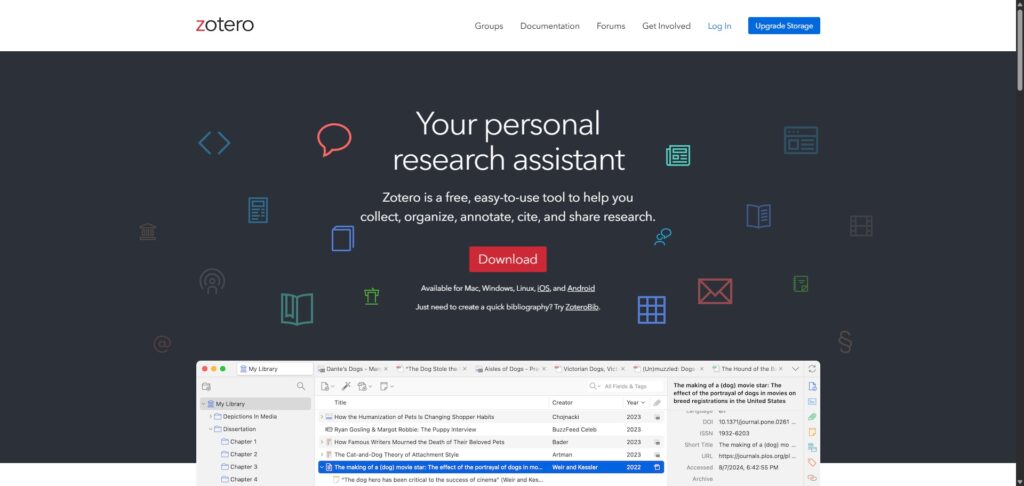The image size is (1024, 486).
Task: Click the PDF icon on the selected Weir and Kessler row
Action: coord(657,468)
